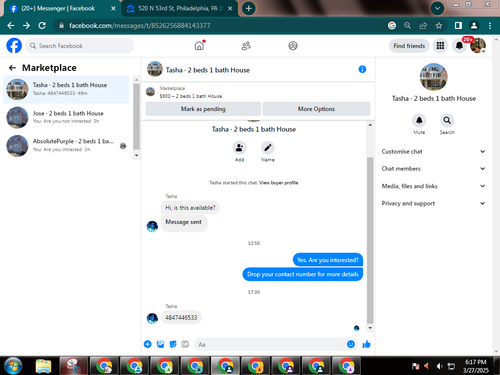Share this page icon in address bar
Image resolution: width=500 pixels, height=375 pixels.
tap(423, 25)
